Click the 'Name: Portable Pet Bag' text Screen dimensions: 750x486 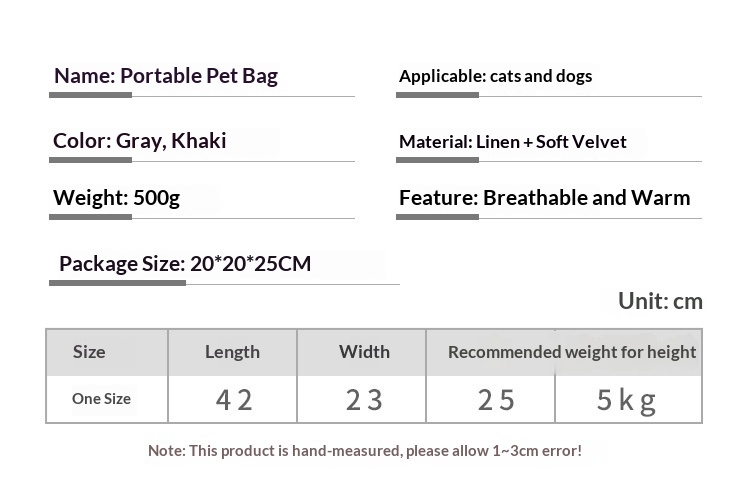[x=165, y=77]
